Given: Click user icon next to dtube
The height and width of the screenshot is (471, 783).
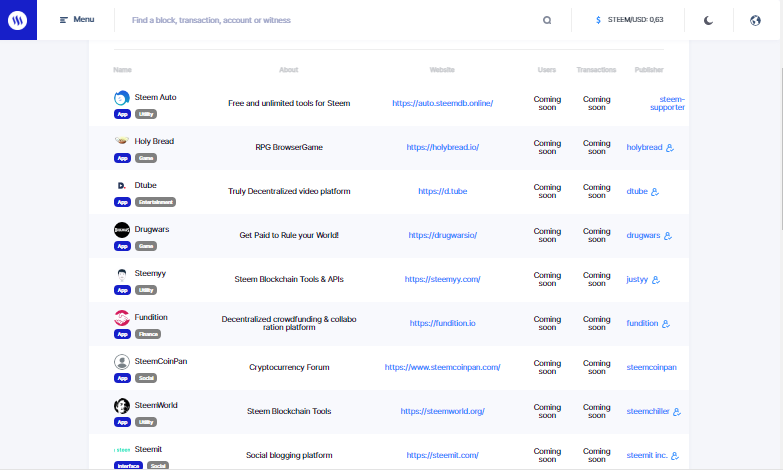Looking at the screenshot, I should pyautogui.click(x=655, y=192).
